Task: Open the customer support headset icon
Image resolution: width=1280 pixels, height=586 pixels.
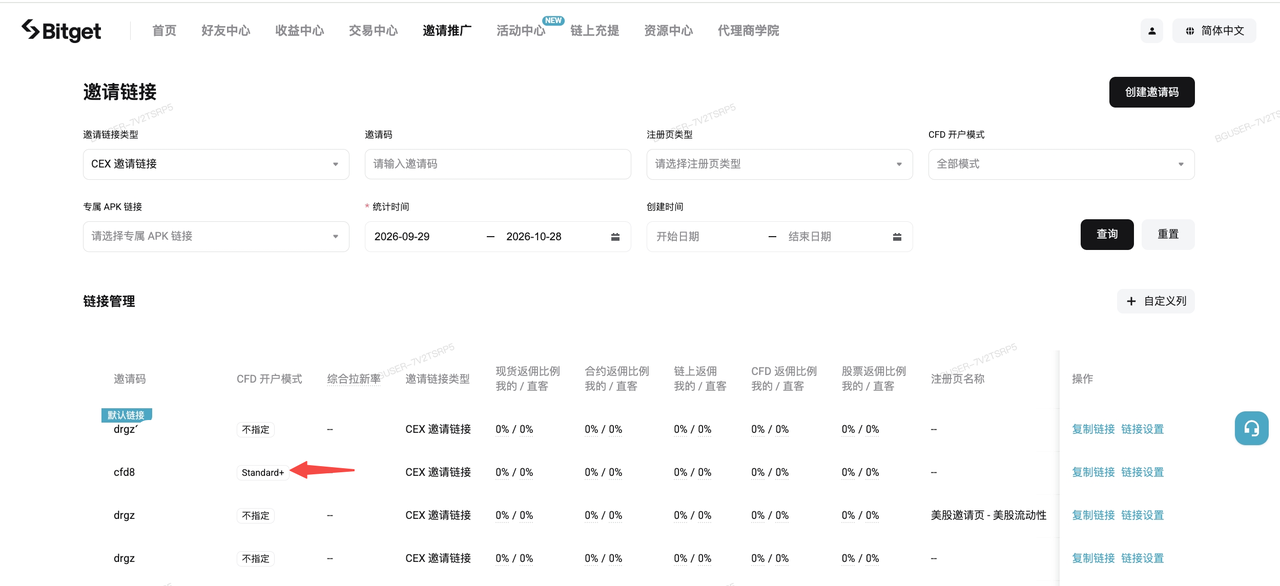Action: coord(1251,428)
